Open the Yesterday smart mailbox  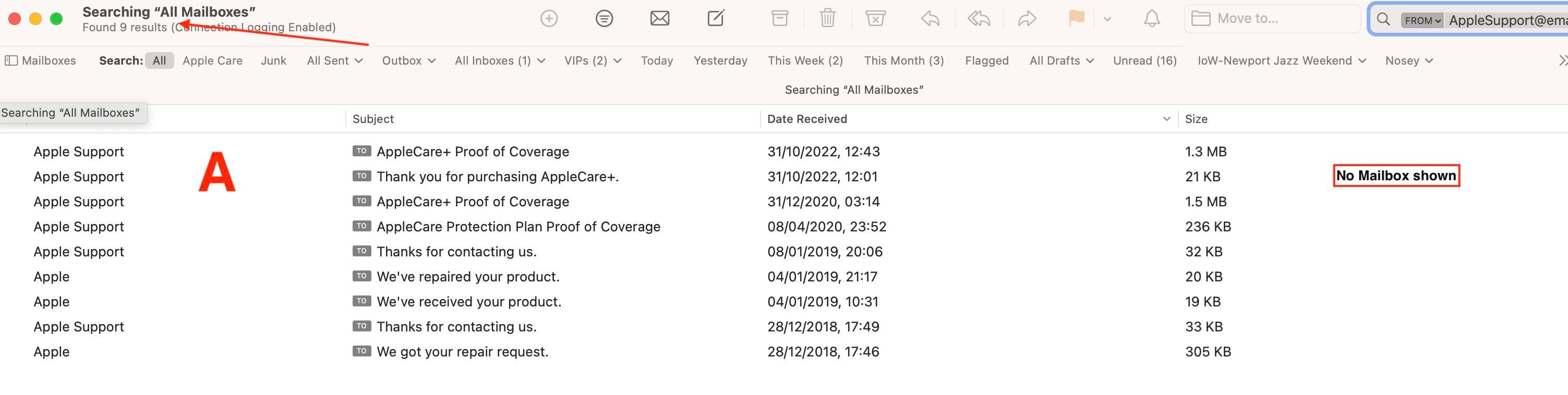(x=721, y=61)
